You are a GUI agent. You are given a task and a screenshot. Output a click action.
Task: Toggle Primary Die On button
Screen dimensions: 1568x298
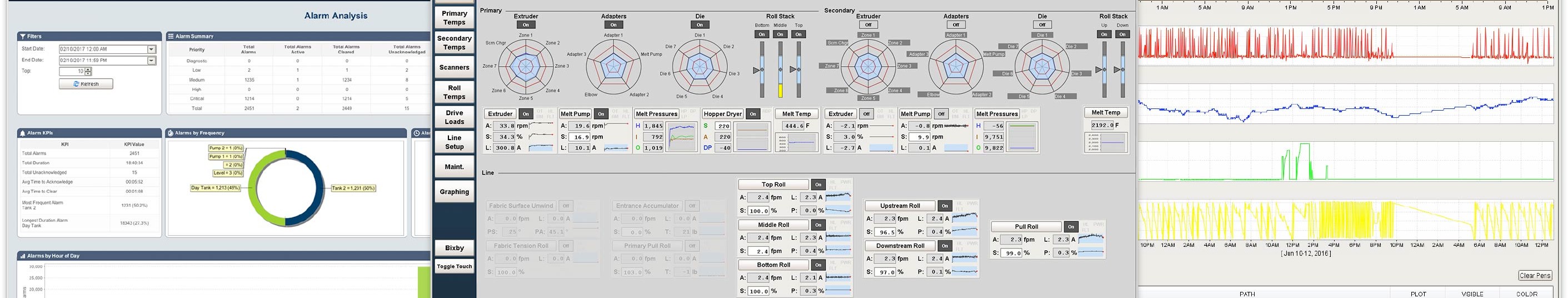coord(700,25)
